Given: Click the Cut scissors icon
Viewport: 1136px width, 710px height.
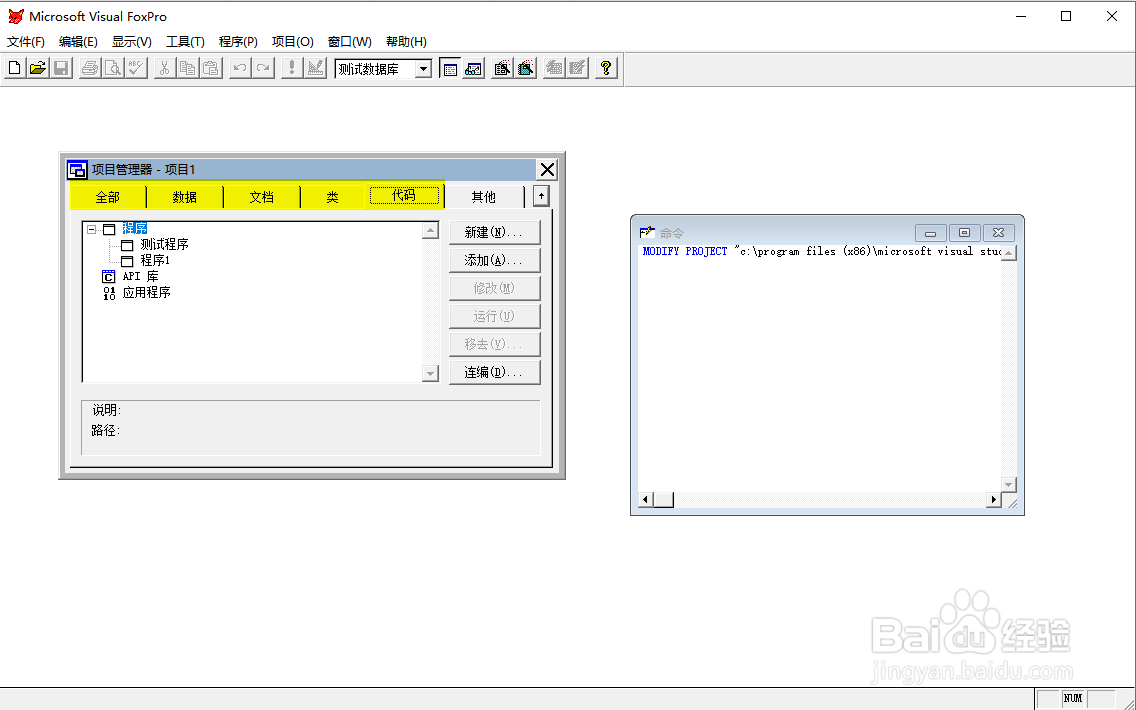Looking at the screenshot, I should click(x=164, y=68).
